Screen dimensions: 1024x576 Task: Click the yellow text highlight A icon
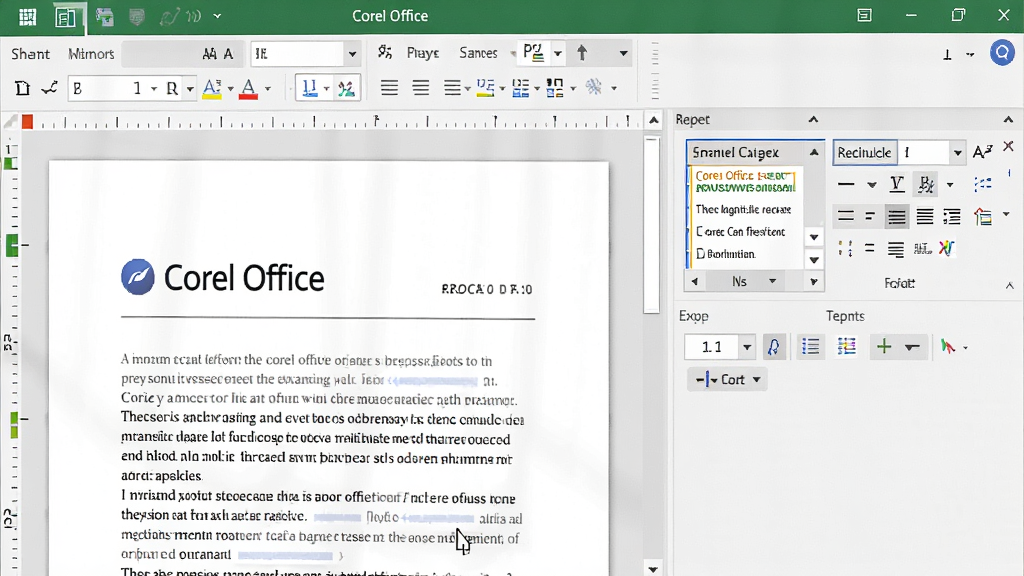(212, 89)
